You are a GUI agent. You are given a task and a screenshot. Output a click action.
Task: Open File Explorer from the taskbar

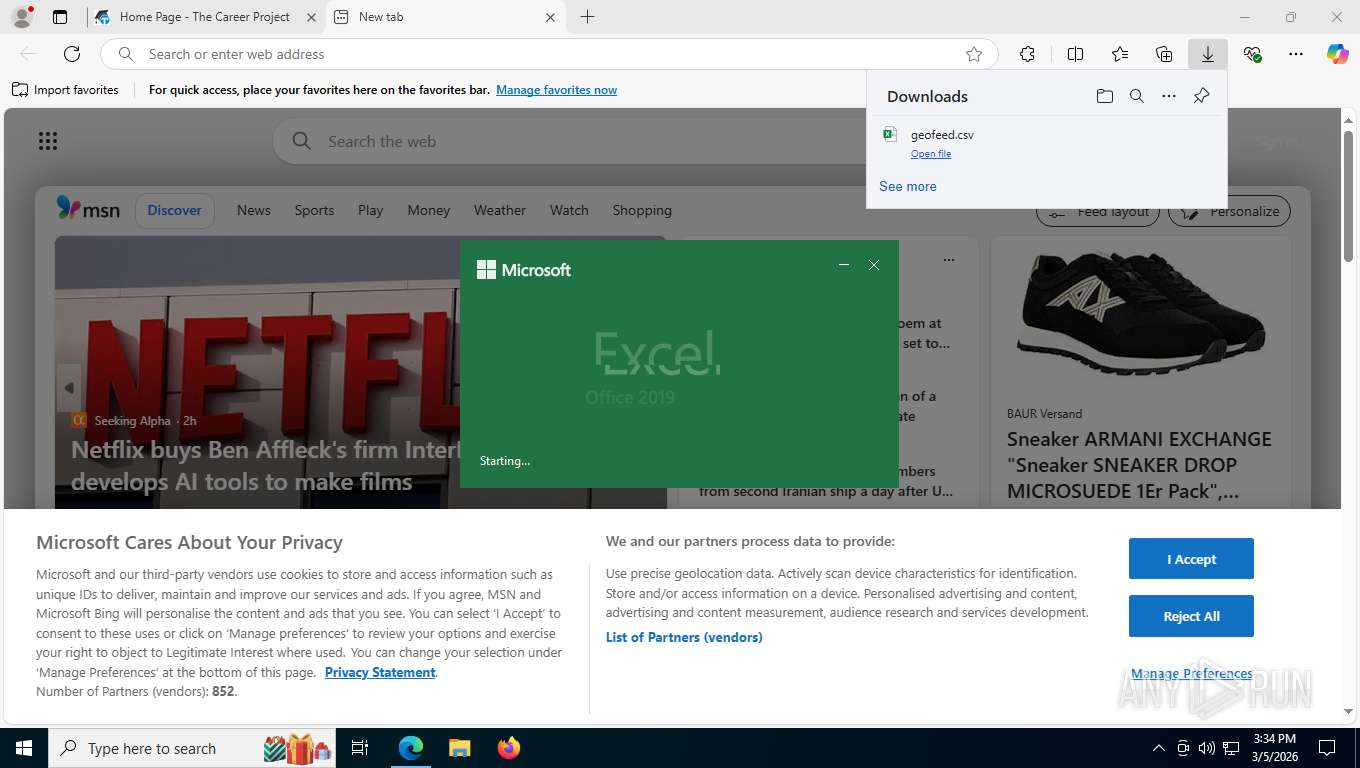(x=459, y=748)
